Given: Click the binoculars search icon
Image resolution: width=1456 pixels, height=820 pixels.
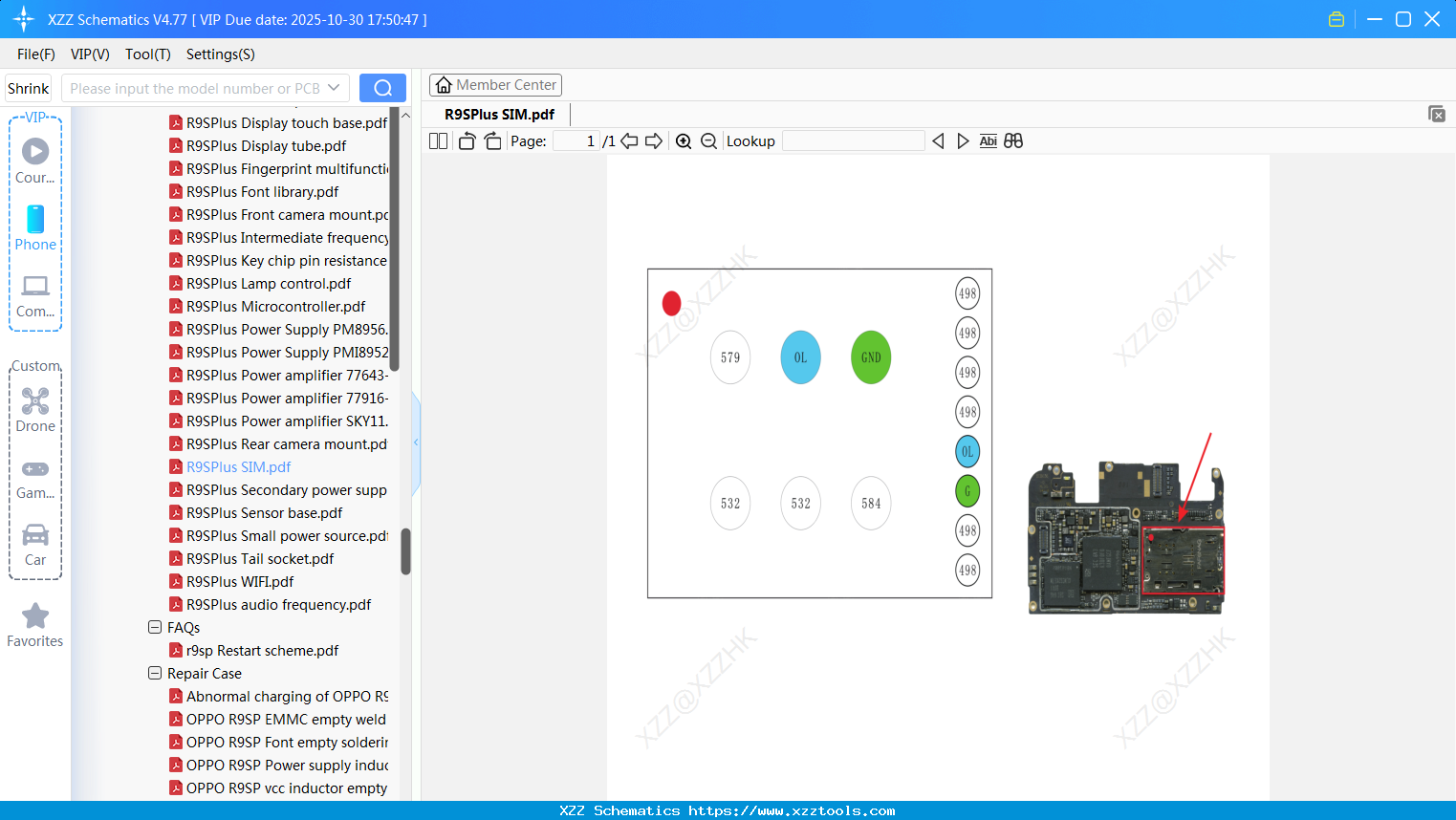Looking at the screenshot, I should [x=1013, y=141].
